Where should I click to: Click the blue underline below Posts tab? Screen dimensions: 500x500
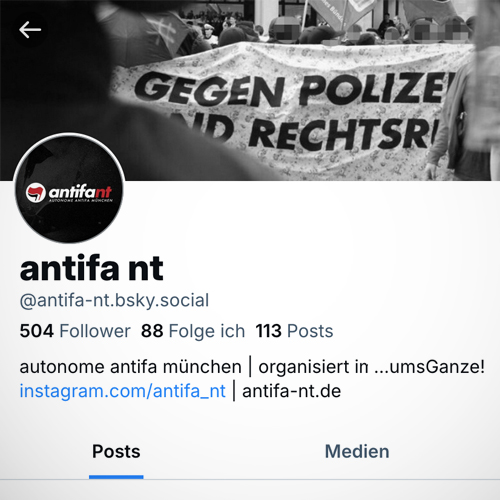tap(116, 477)
